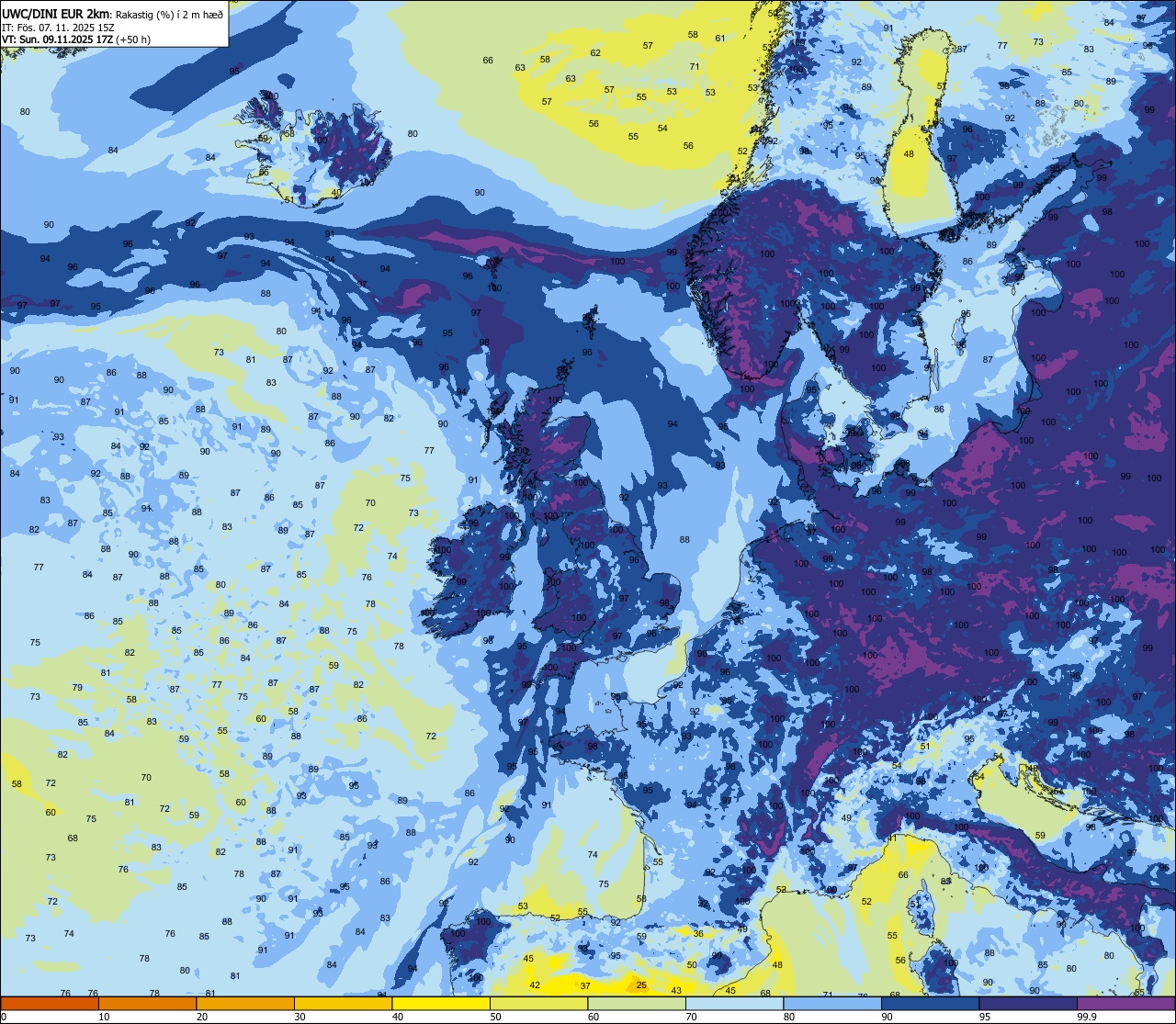
Task: Click the humidity value 42 at bottom
Action: tap(535, 985)
